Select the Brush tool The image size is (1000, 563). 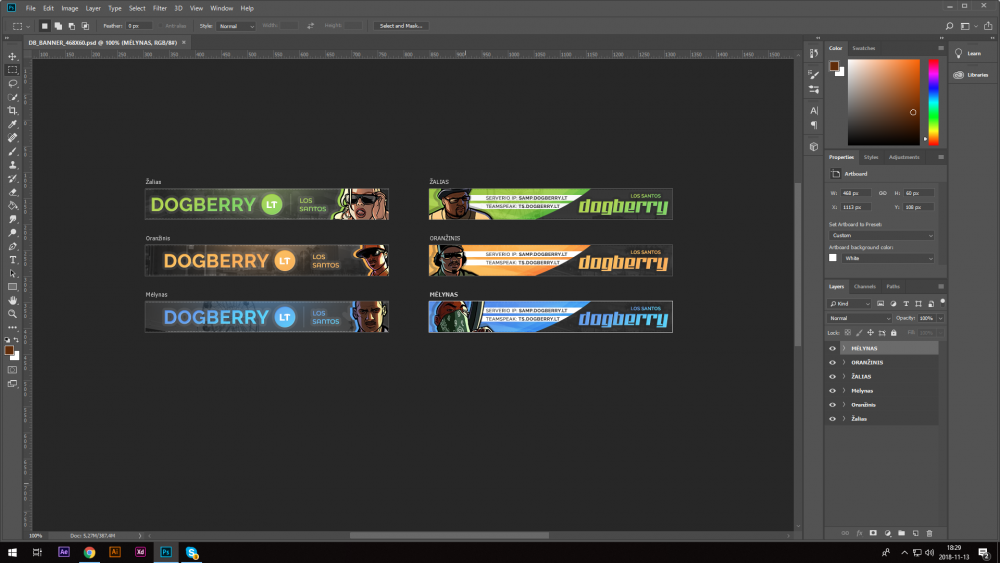[x=12, y=151]
